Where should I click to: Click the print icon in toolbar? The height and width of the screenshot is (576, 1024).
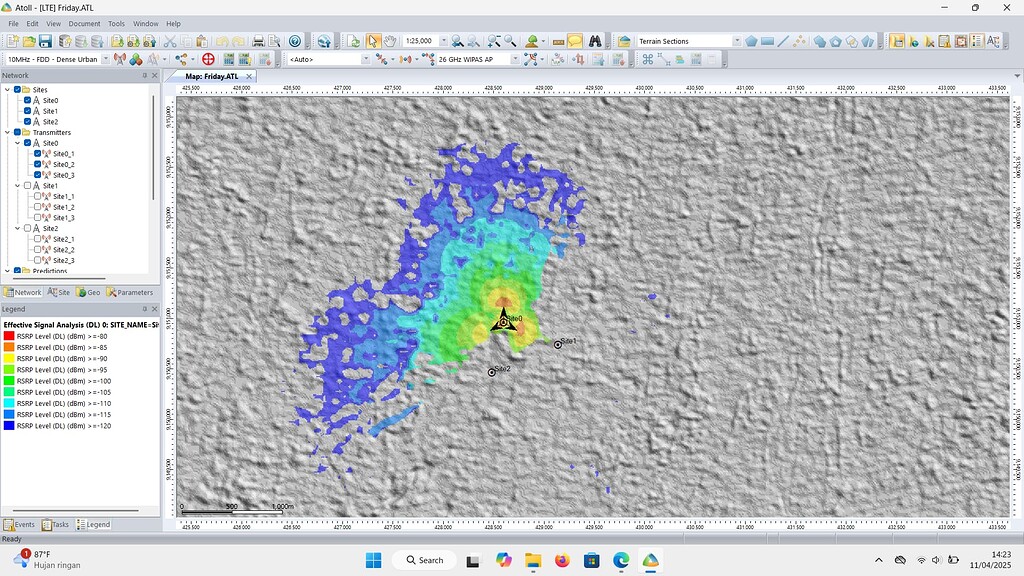pyautogui.click(x=259, y=41)
